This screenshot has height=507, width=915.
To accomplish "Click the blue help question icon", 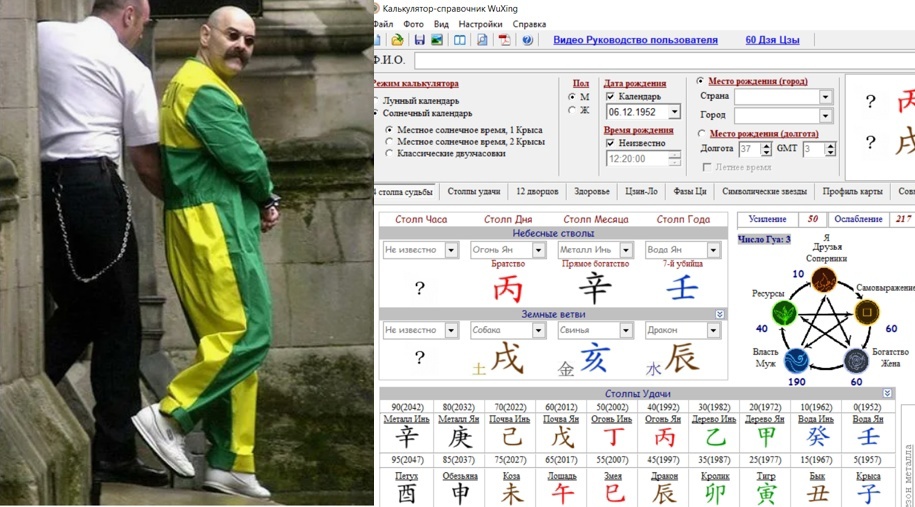I will 527,40.
